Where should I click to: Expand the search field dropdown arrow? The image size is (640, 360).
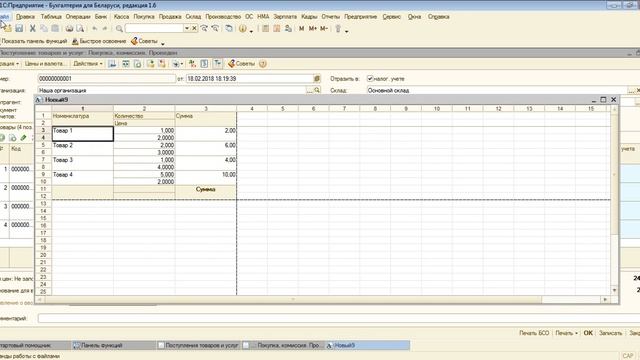[x=187, y=29]
